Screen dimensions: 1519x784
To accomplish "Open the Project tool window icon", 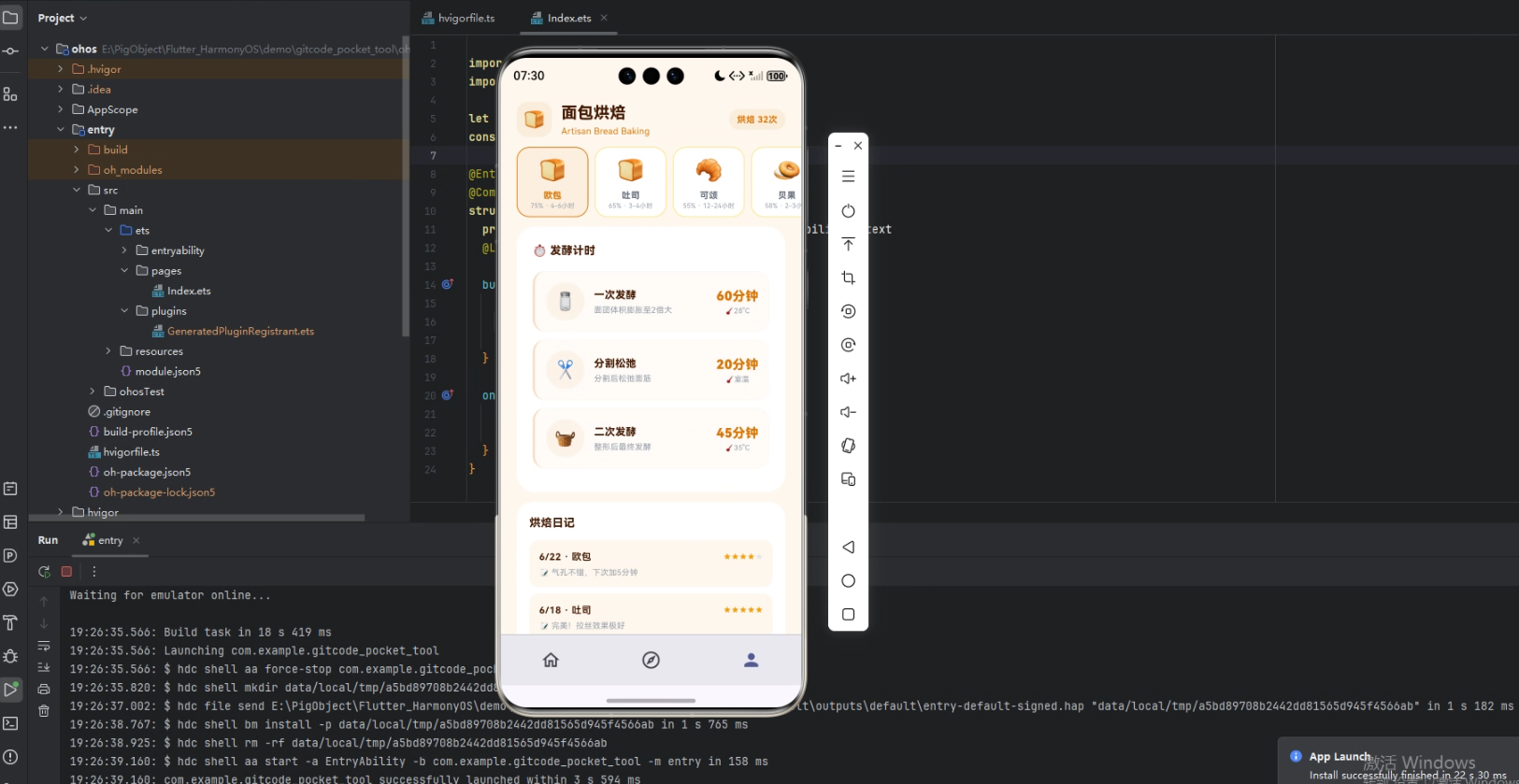I will tap(10, 18).
